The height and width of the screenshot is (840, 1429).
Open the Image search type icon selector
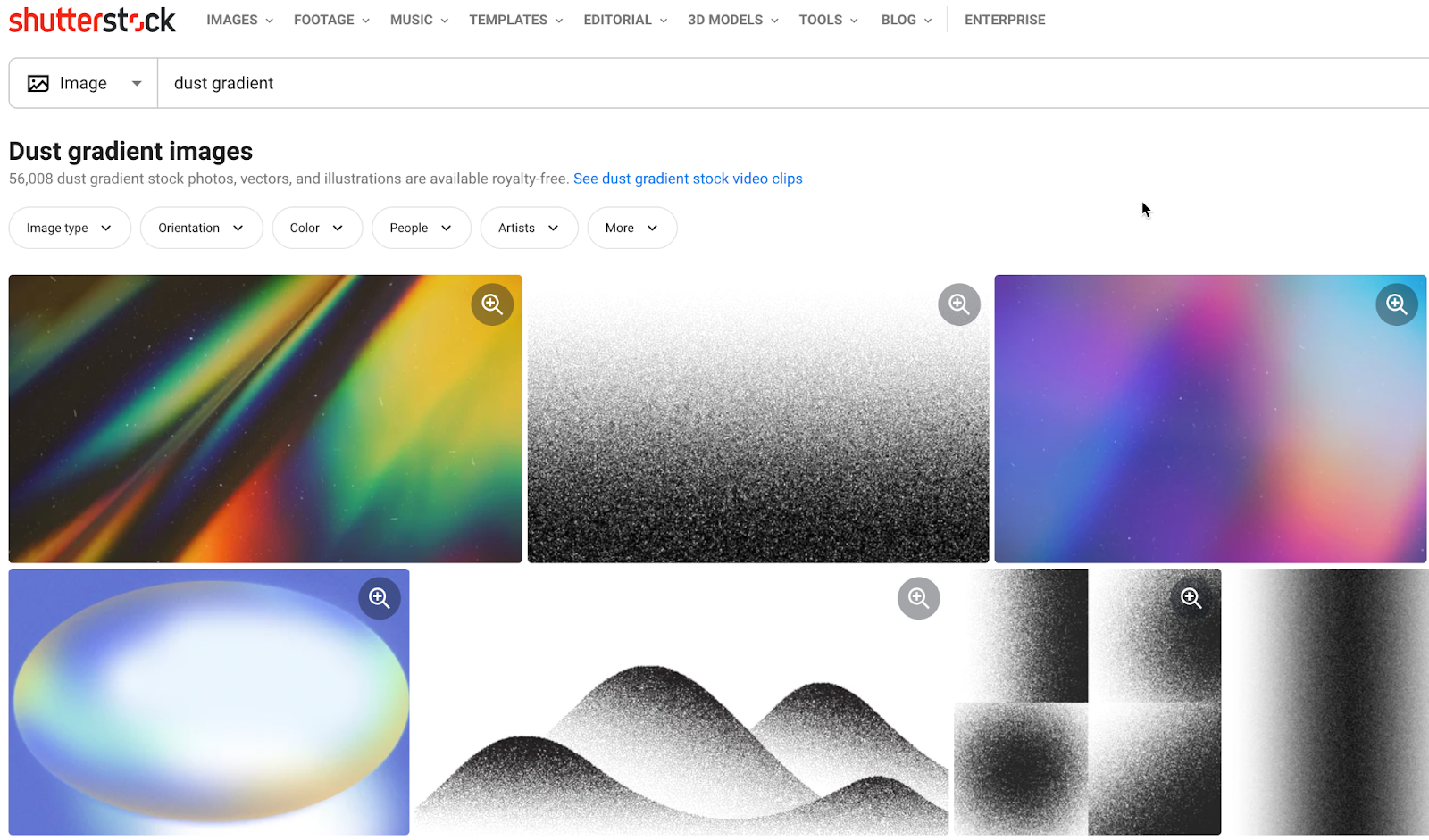(83, 82)
